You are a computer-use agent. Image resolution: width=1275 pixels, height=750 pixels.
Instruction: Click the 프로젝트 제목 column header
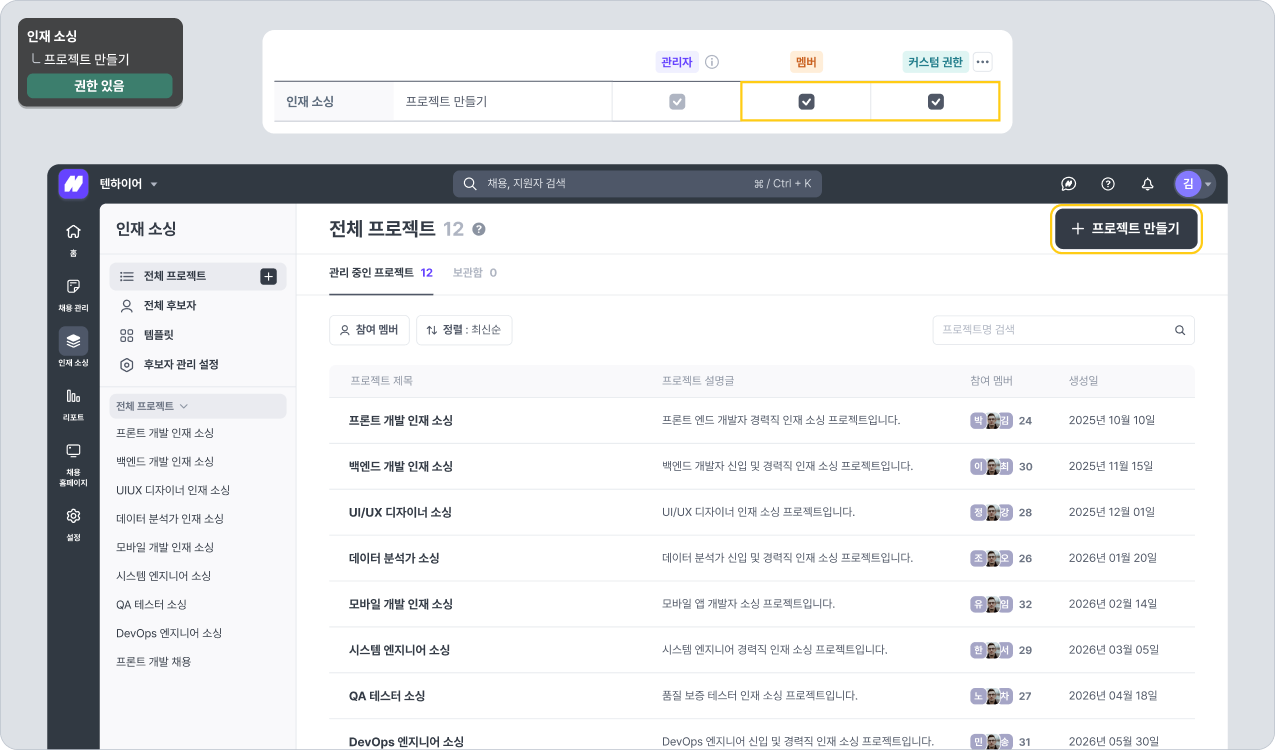(381, 382)
